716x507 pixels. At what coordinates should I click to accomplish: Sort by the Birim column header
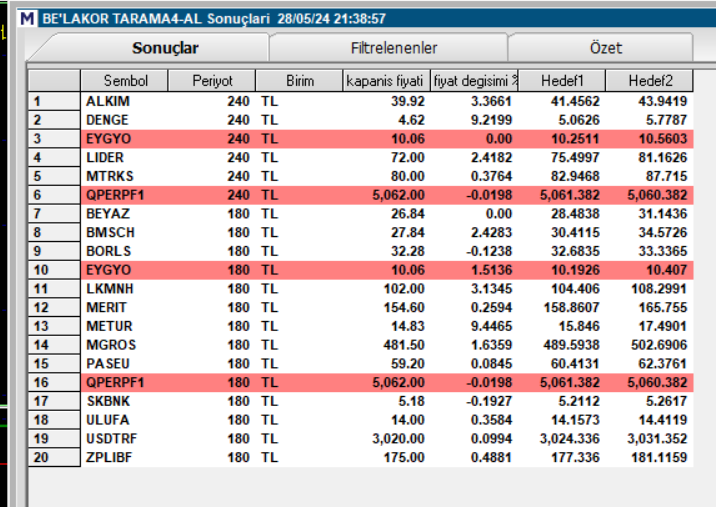(300, 81)
